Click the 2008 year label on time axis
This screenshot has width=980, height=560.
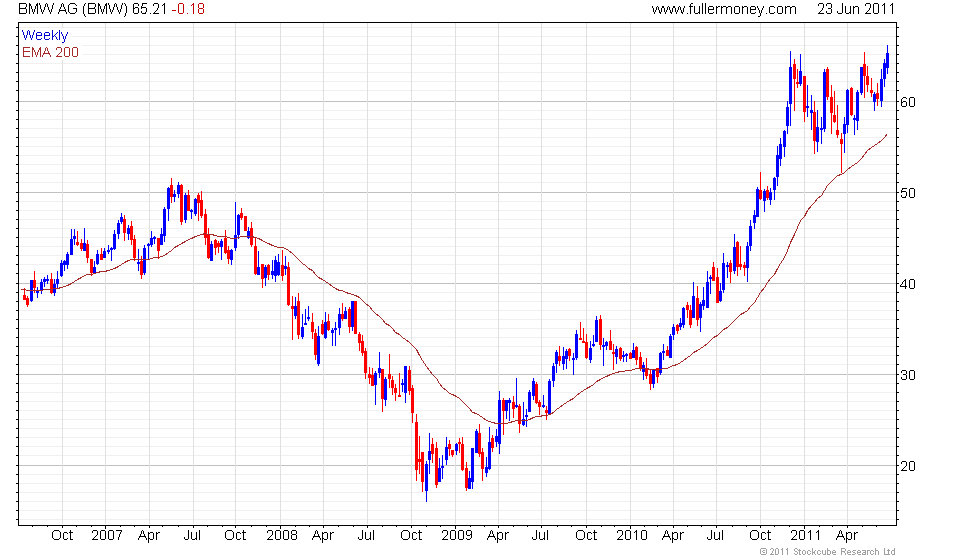coord(282,536)
